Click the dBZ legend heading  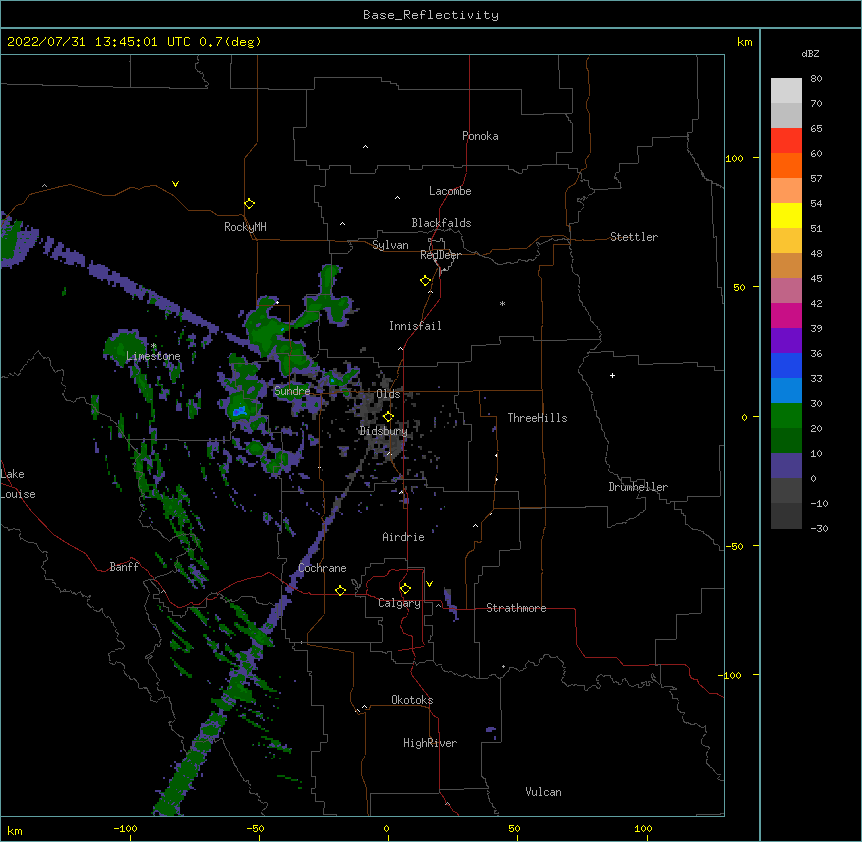tap(810, 53)
